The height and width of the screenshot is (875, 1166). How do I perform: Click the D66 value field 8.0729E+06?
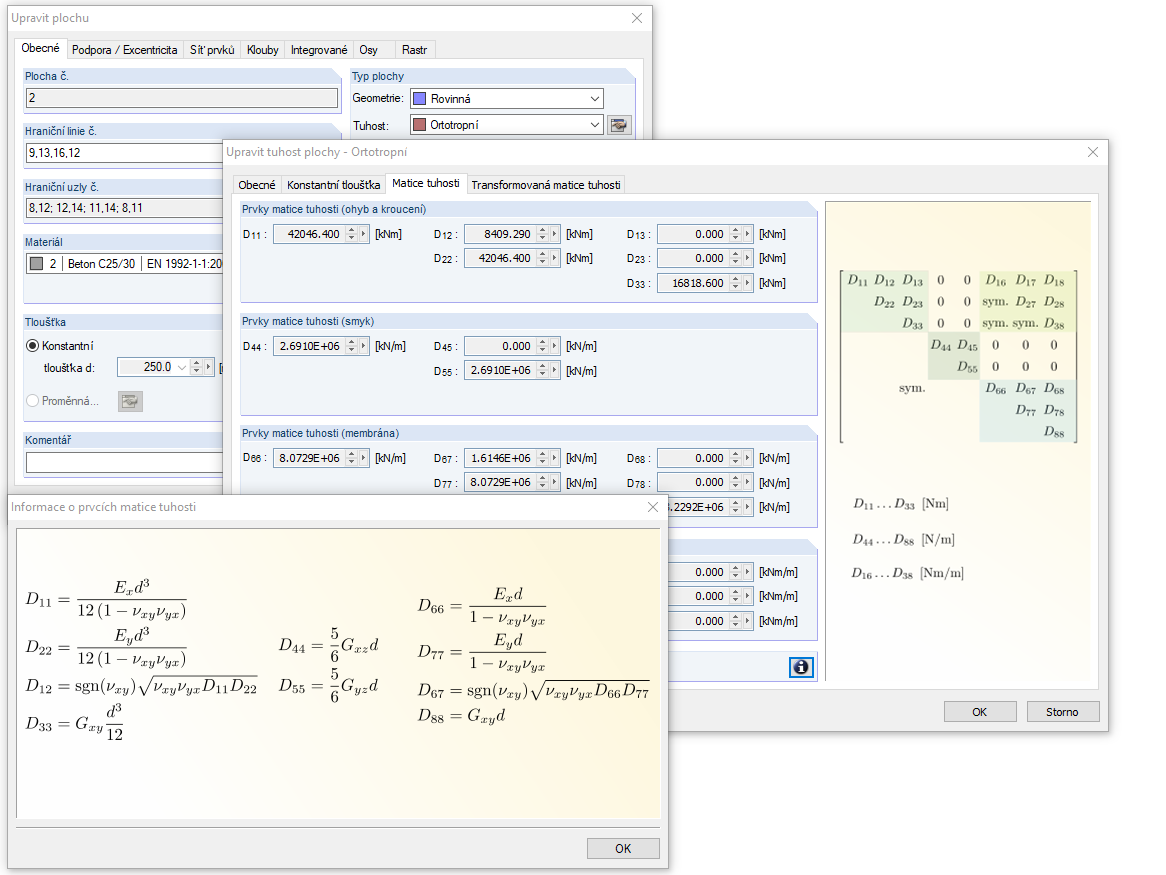(309, 459)
